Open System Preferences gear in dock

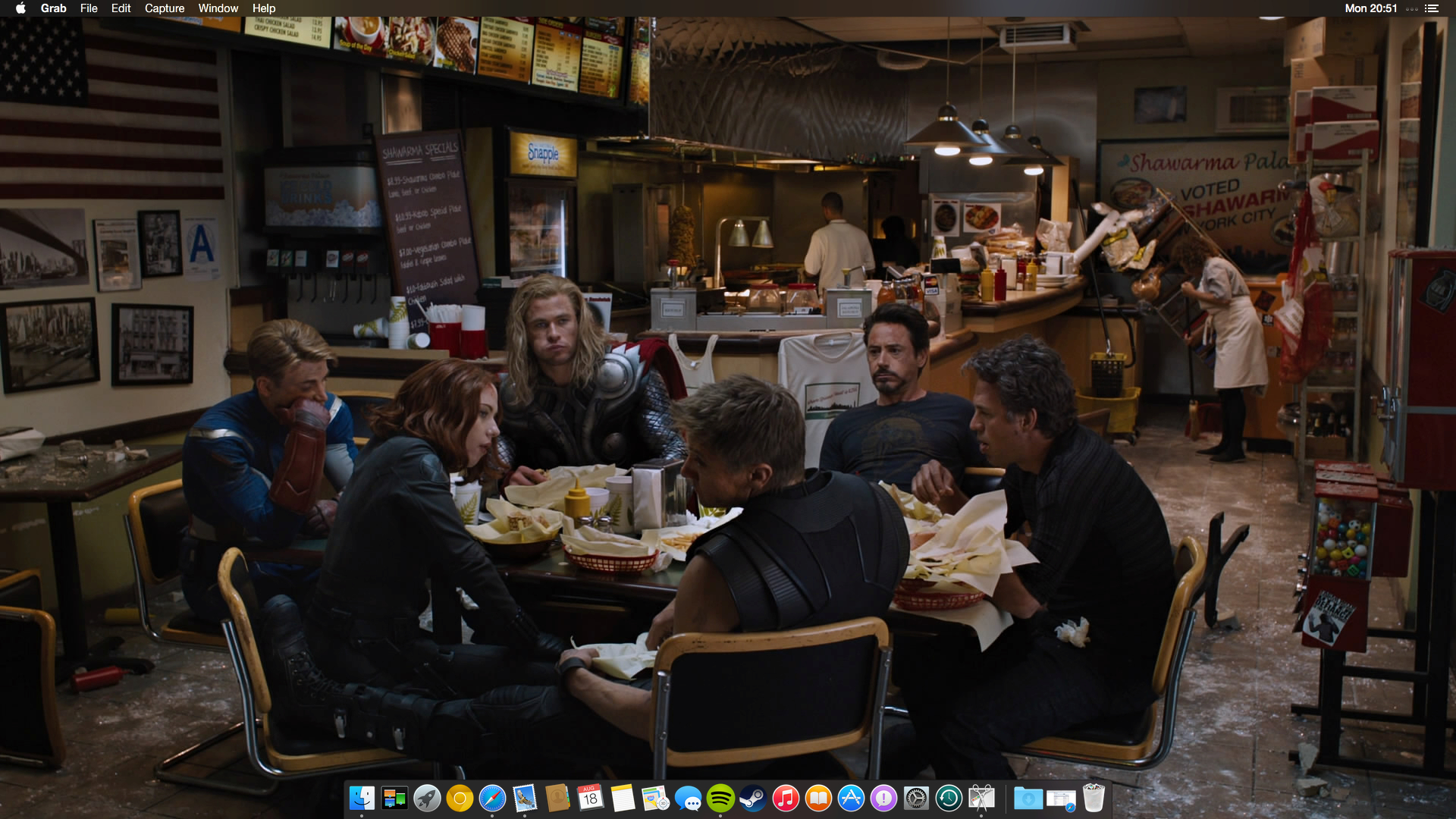click(x=916, y=798)
